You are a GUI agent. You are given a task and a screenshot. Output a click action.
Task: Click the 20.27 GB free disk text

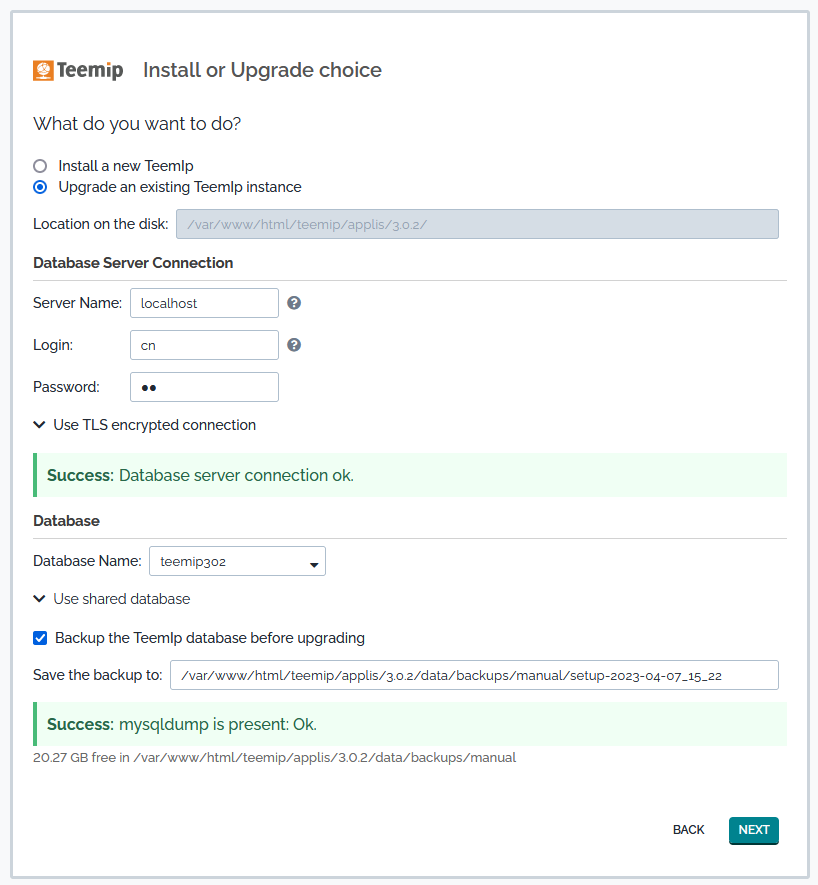pyautogui.click(x=275, y=758)
